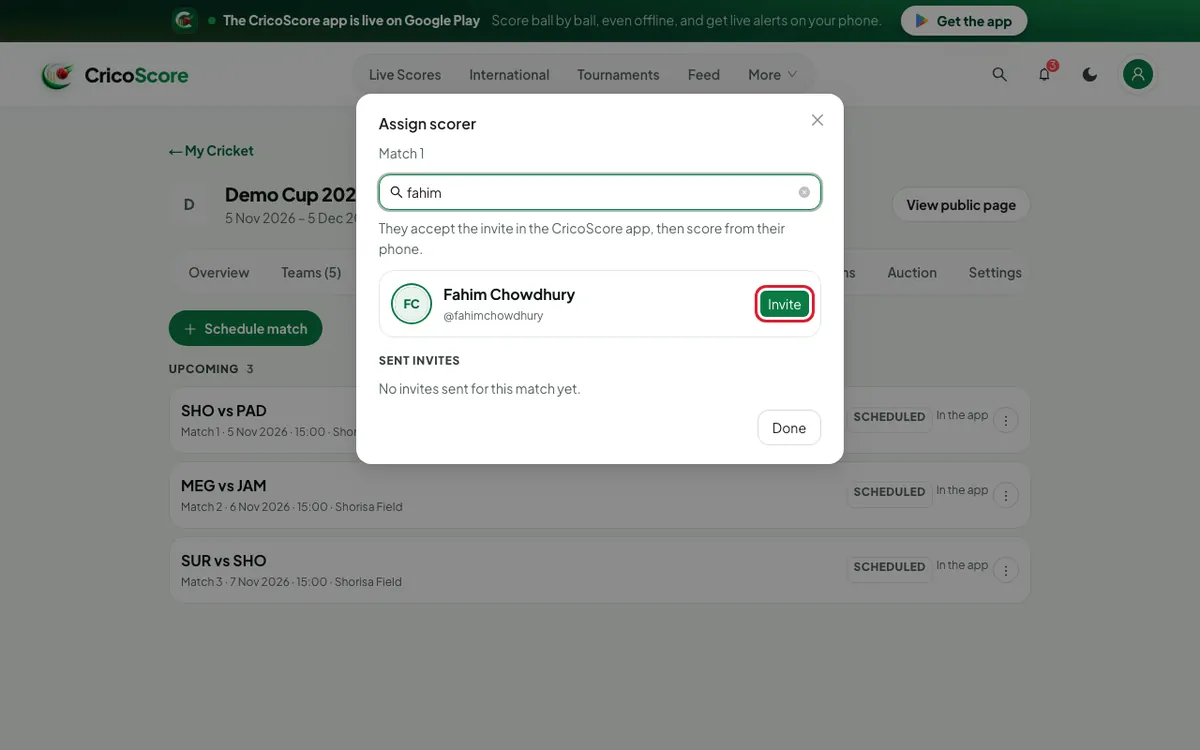1200x750 pixels.
Task: Open the International section
Action: (x=509, y=75)
